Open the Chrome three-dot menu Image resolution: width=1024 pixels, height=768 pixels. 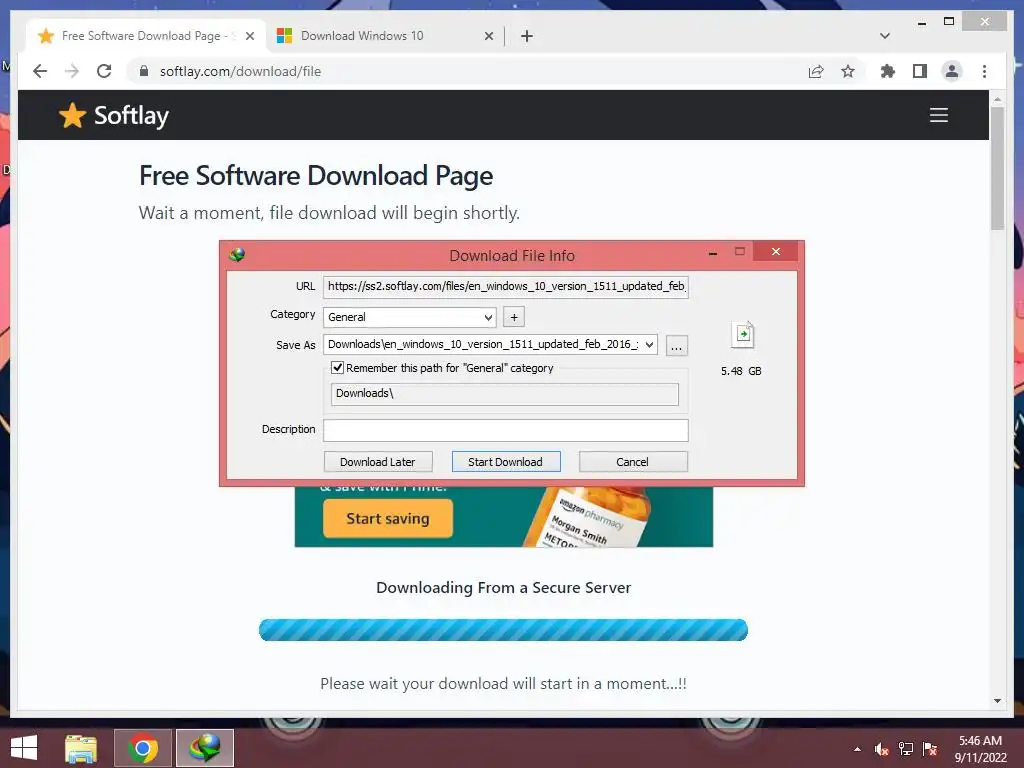point(984,71)
